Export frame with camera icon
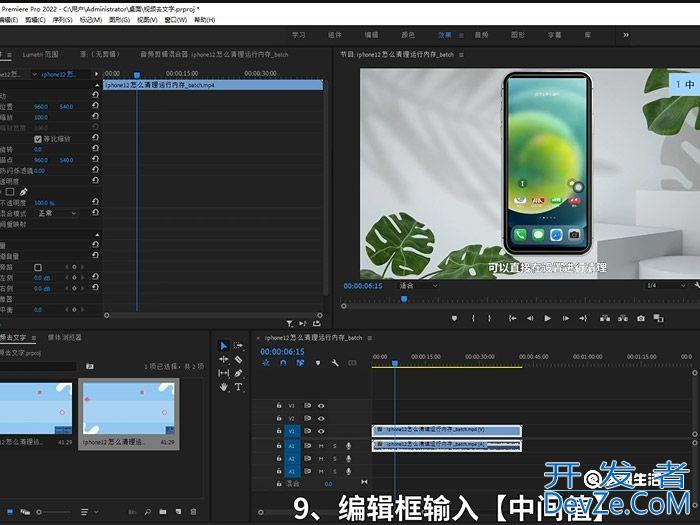Viewport: 700px width, 525px height. pos(641,318)
